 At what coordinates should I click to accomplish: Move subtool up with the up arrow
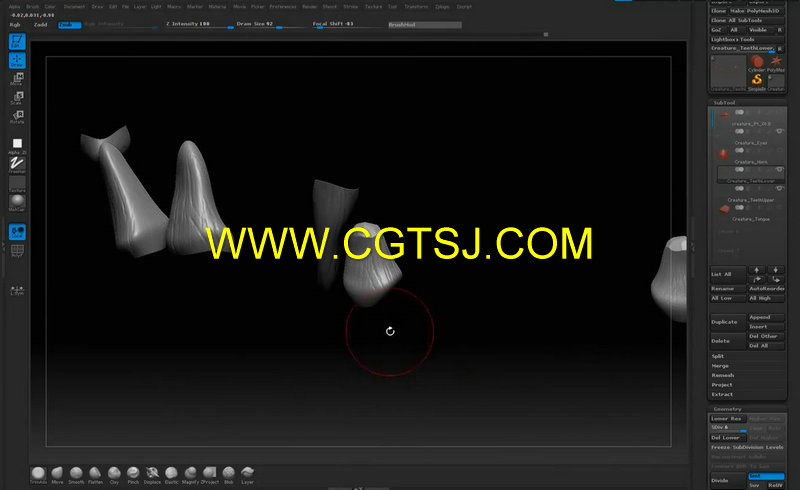pos(757,270)
